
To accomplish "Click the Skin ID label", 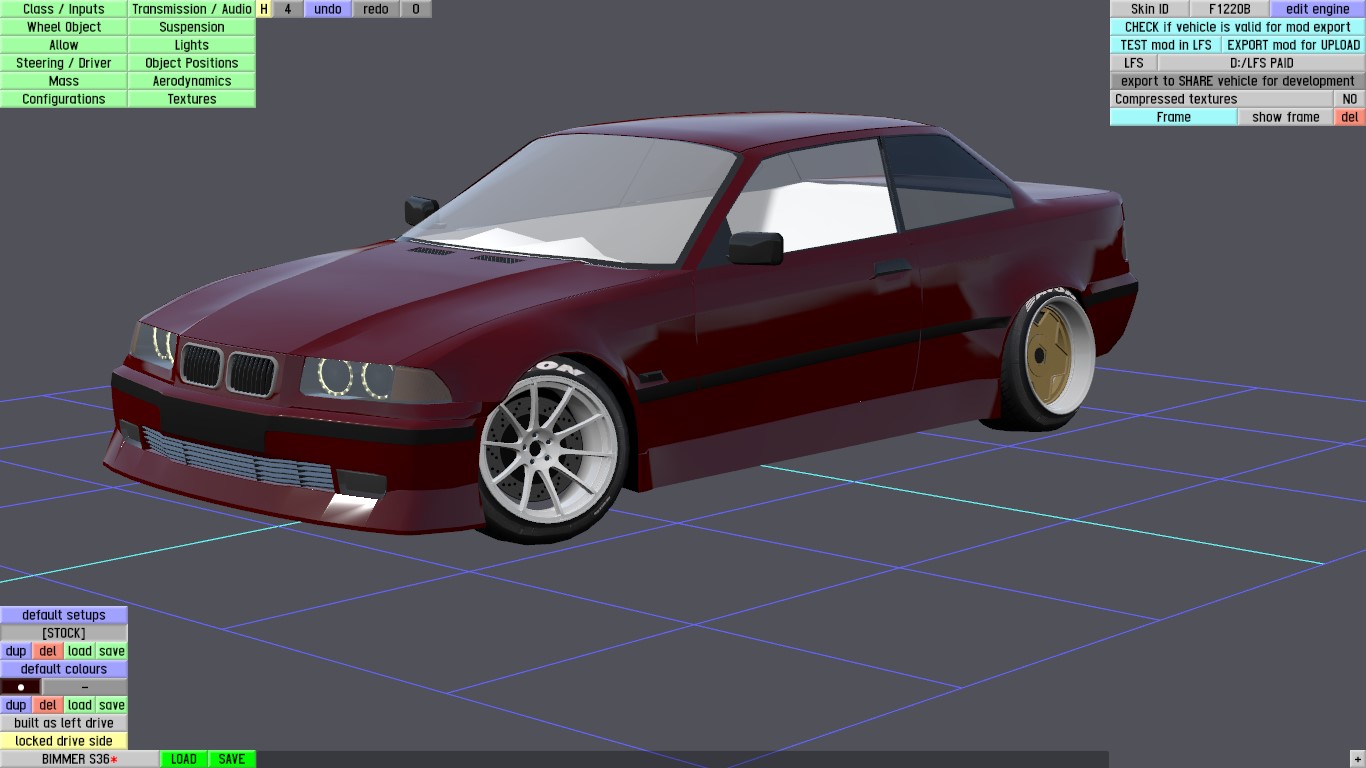I will click(x=1150, y=9).
